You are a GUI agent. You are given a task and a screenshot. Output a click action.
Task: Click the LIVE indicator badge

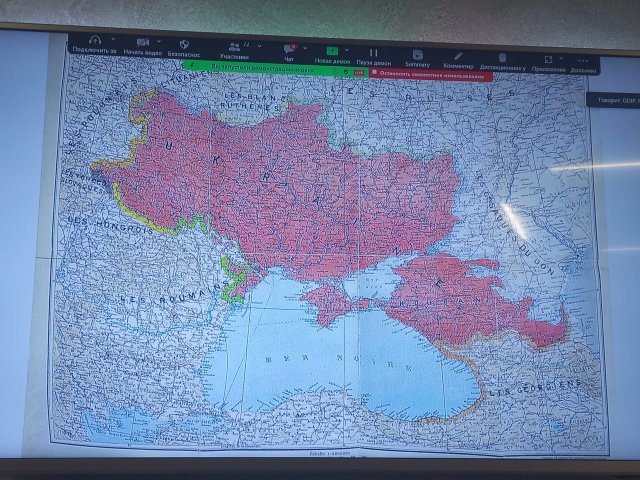coord(357,72)
